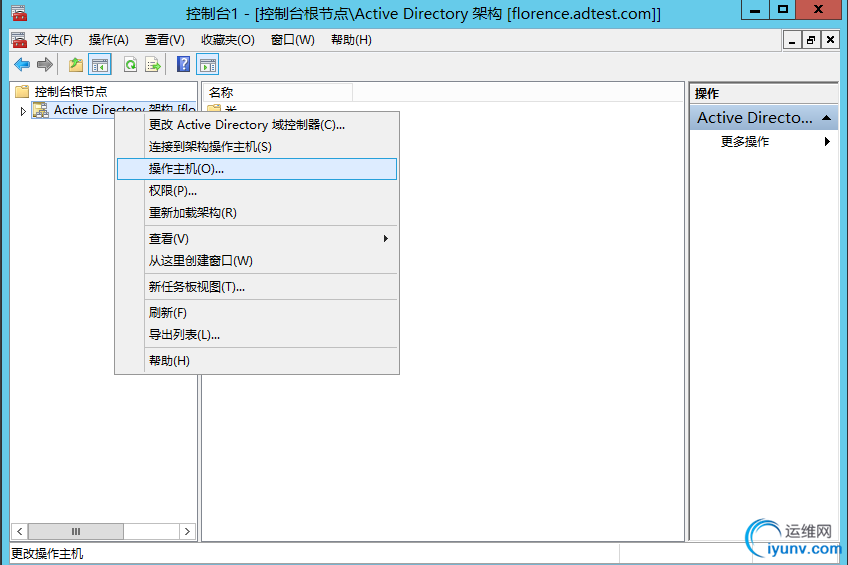This screenshot has height=565, width=848.
Task: Click the 更多操作 action link
Action: [x=745, y=142]
